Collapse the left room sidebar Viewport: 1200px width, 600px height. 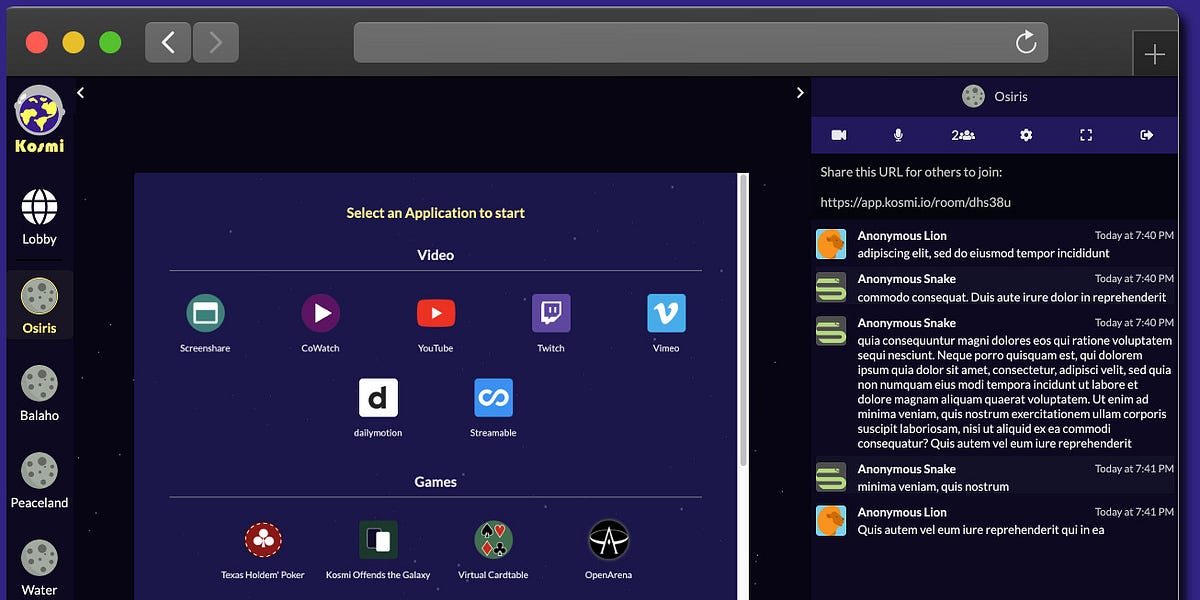pos(80,92)
